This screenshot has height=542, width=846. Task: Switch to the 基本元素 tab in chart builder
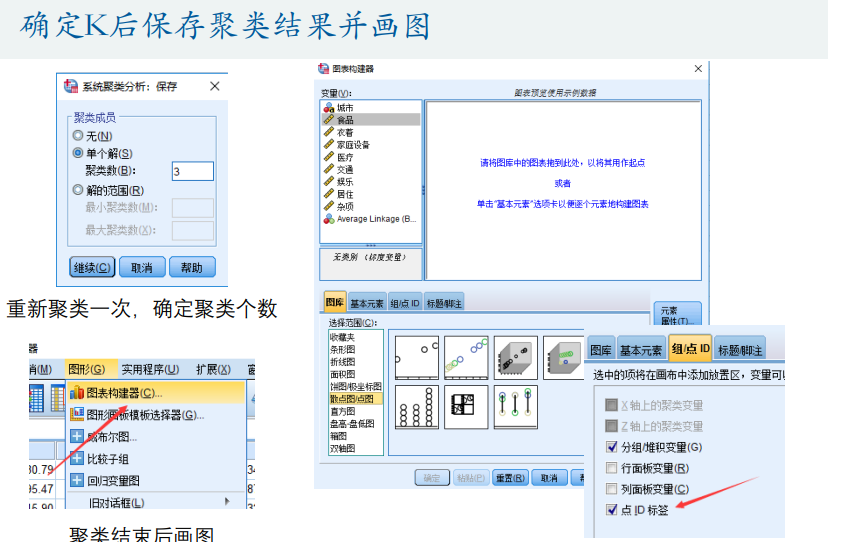(367, 303)
